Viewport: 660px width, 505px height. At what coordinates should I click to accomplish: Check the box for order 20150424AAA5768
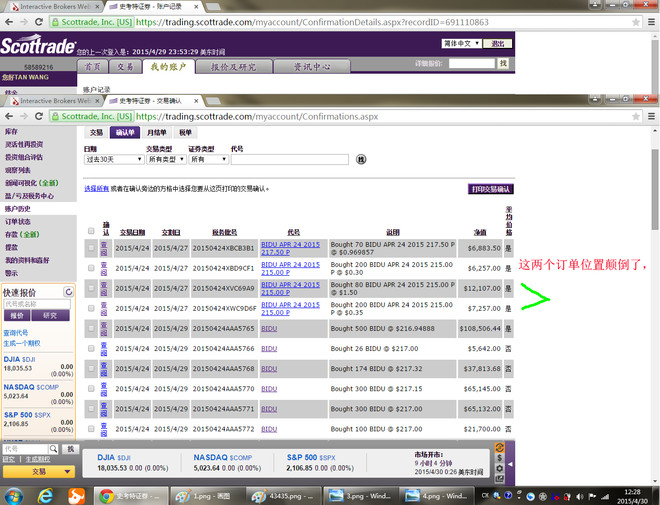(x=91, y=368)
